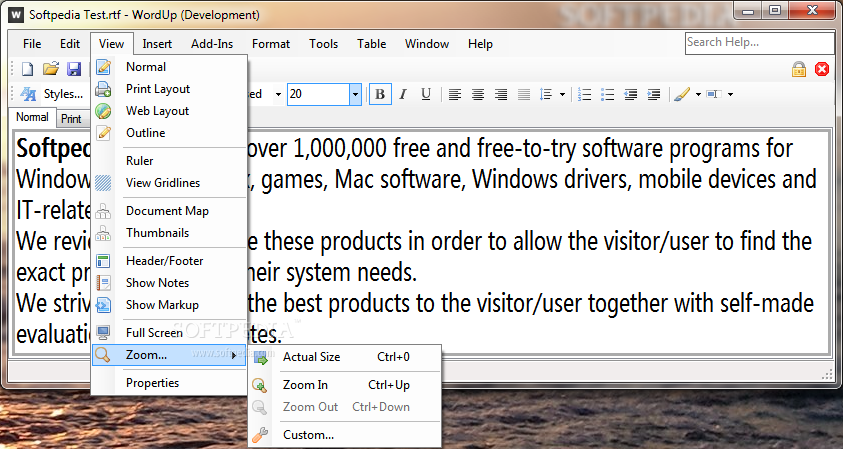
Task: Toggle Show Notes
Action: click(x=169, y=283)
